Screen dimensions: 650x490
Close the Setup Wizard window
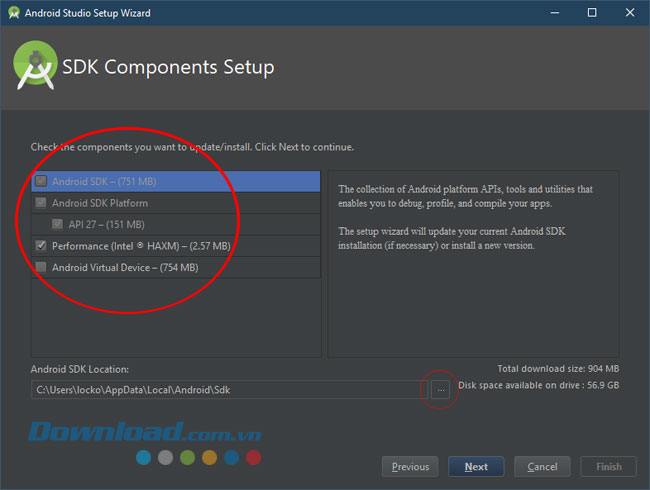[630, 13]
